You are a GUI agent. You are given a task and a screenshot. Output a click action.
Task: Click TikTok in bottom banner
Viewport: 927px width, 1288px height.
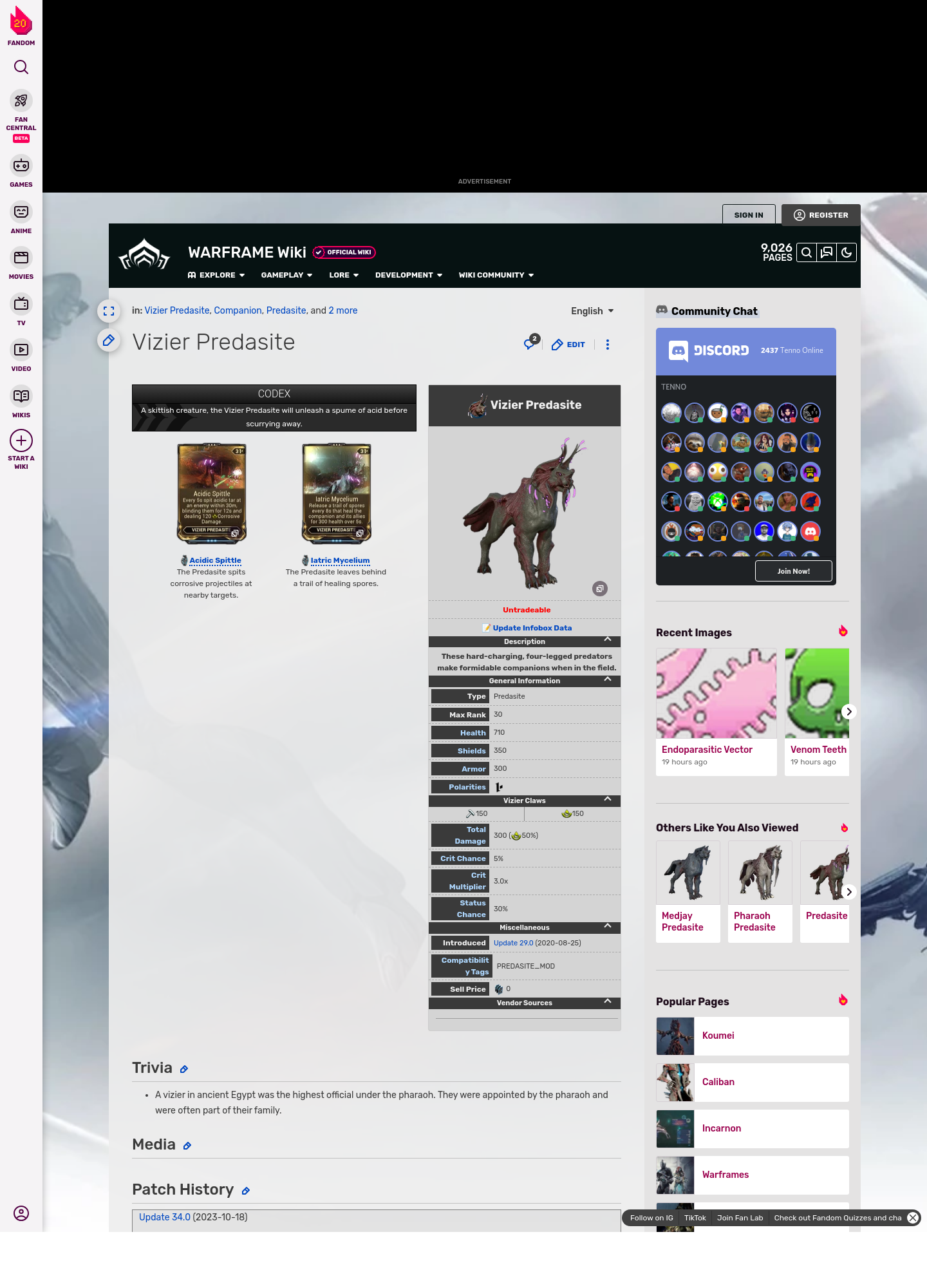pos(695,1218)
